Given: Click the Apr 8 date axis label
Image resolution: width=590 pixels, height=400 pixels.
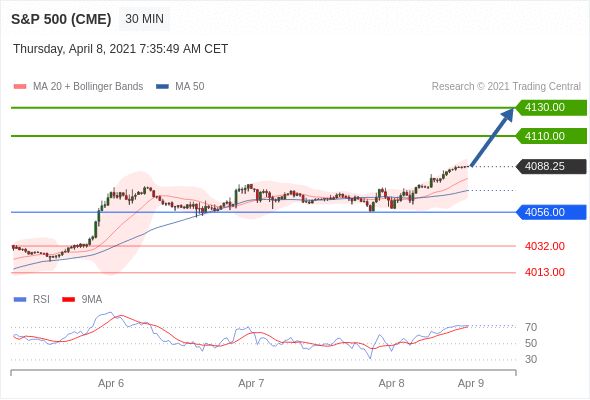Looking at the screenshot, I should pyautogui.click(x=392, y=383).
